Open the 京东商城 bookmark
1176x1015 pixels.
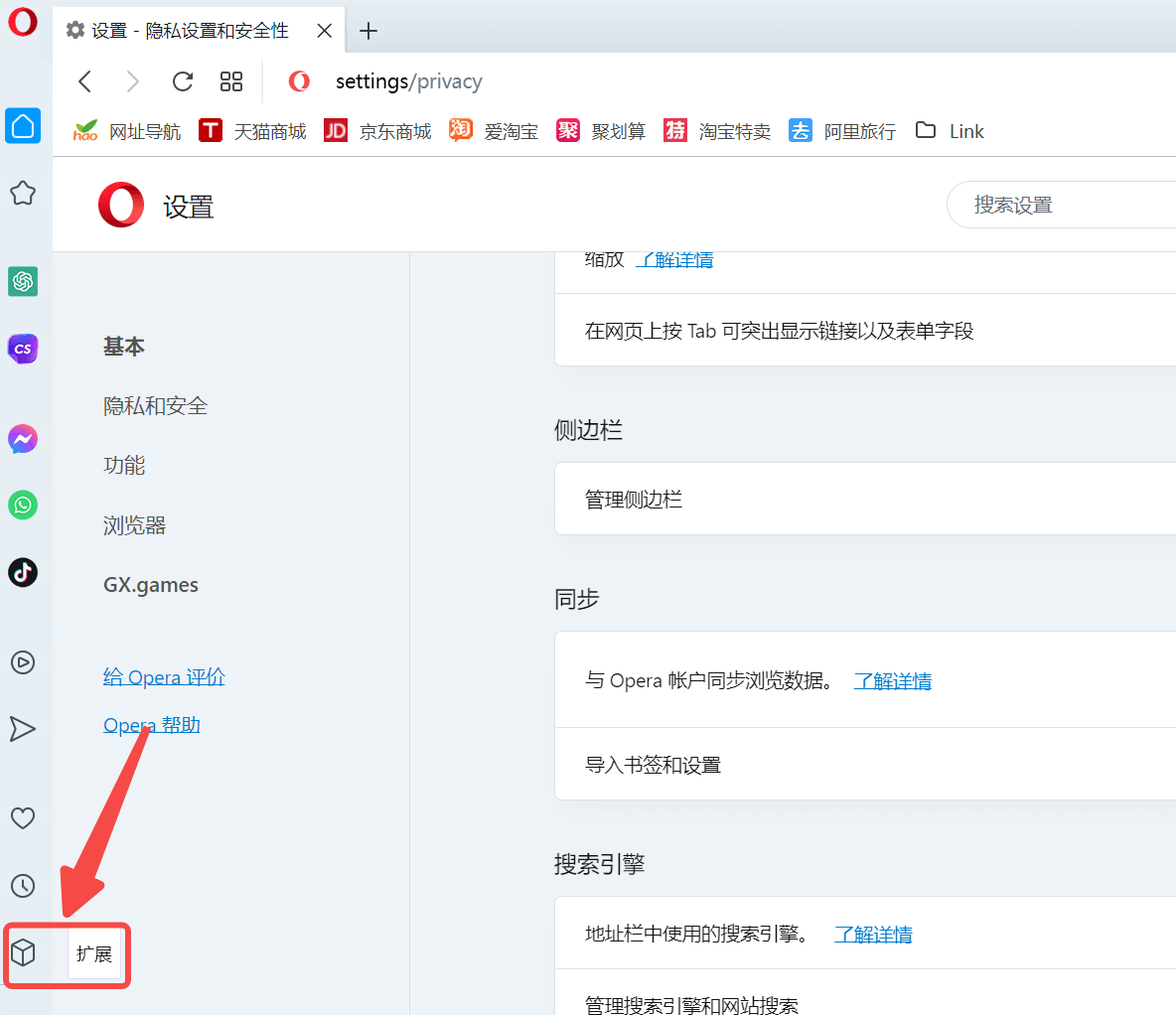click(x=378, y=131)
